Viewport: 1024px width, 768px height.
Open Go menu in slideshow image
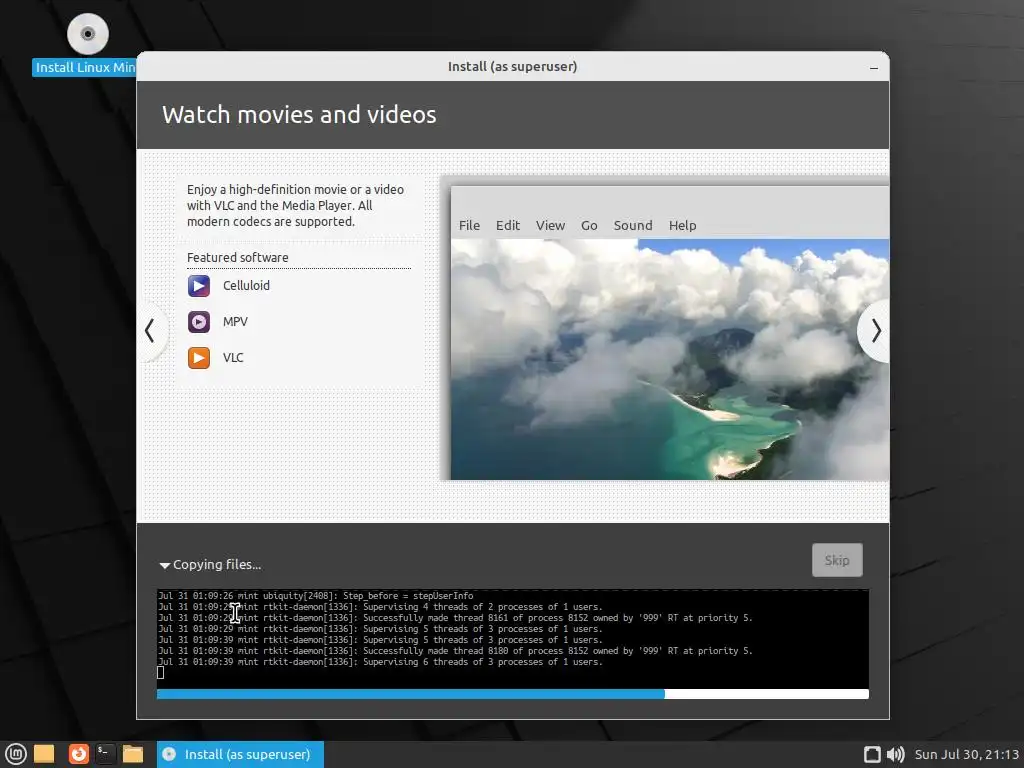click(589, 225)
